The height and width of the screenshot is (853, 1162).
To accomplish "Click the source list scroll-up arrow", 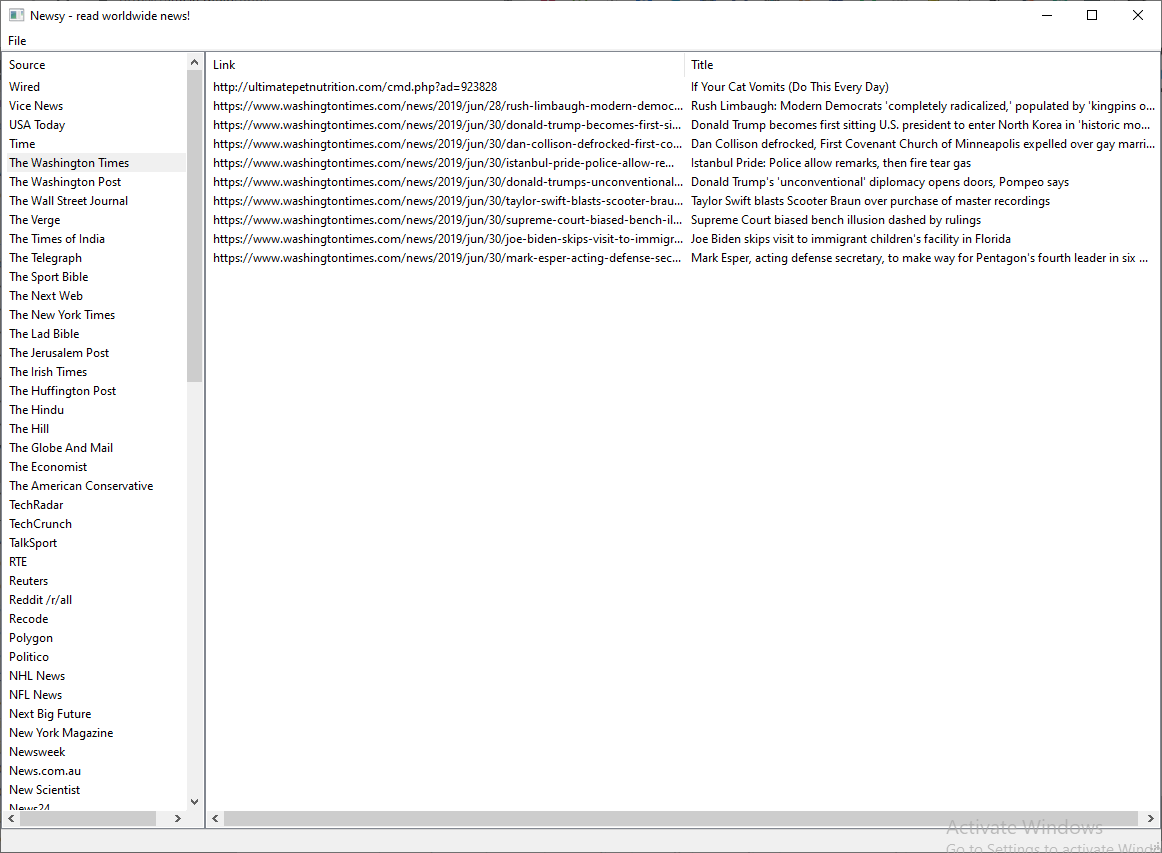I will (x=194, y=62).
